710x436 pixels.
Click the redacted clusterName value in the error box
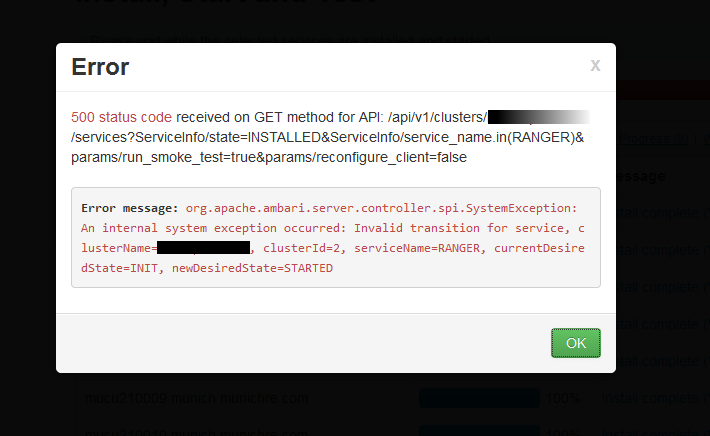pyautogui.click(x=203, y=248)
